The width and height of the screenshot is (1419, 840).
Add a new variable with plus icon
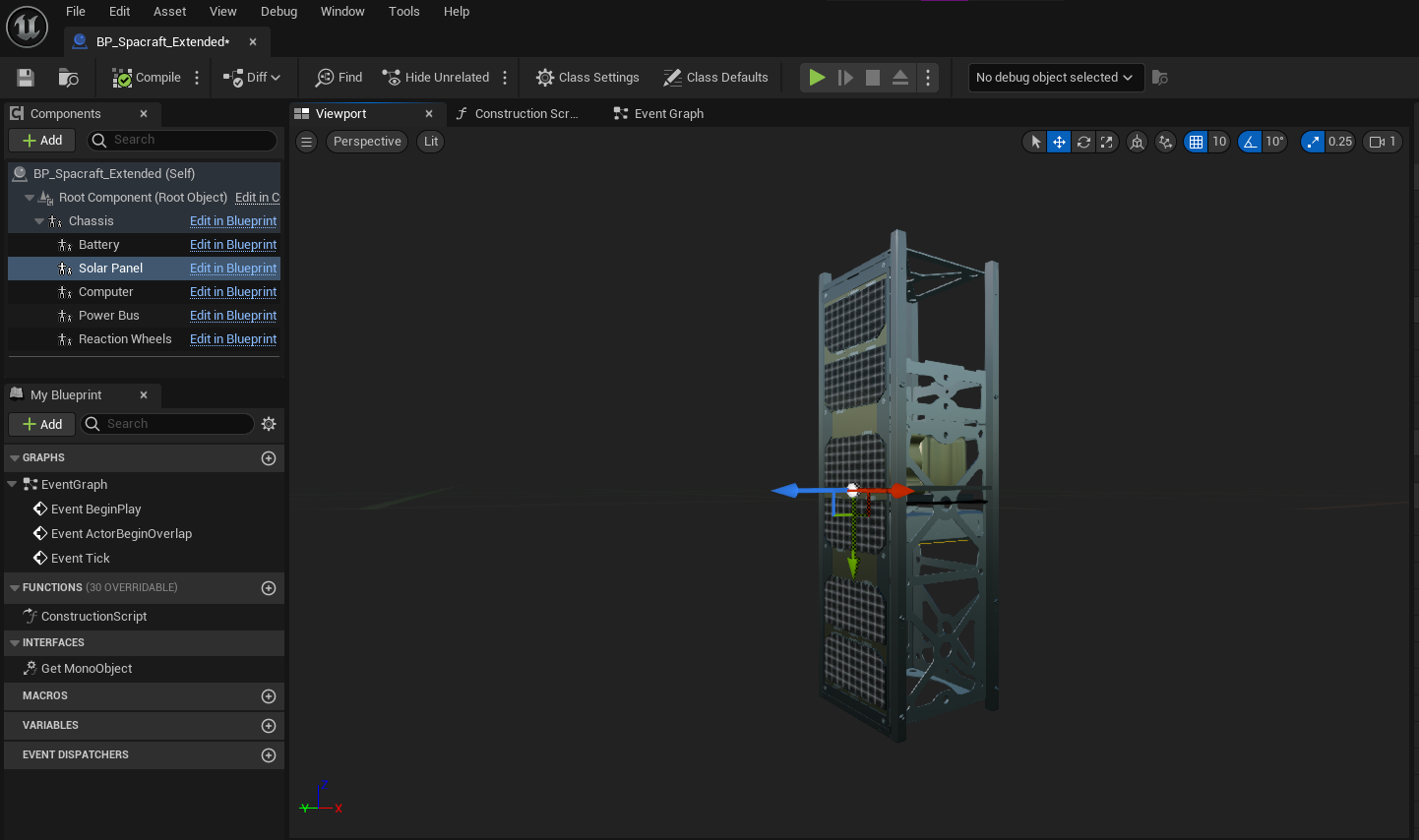(269, 726)
